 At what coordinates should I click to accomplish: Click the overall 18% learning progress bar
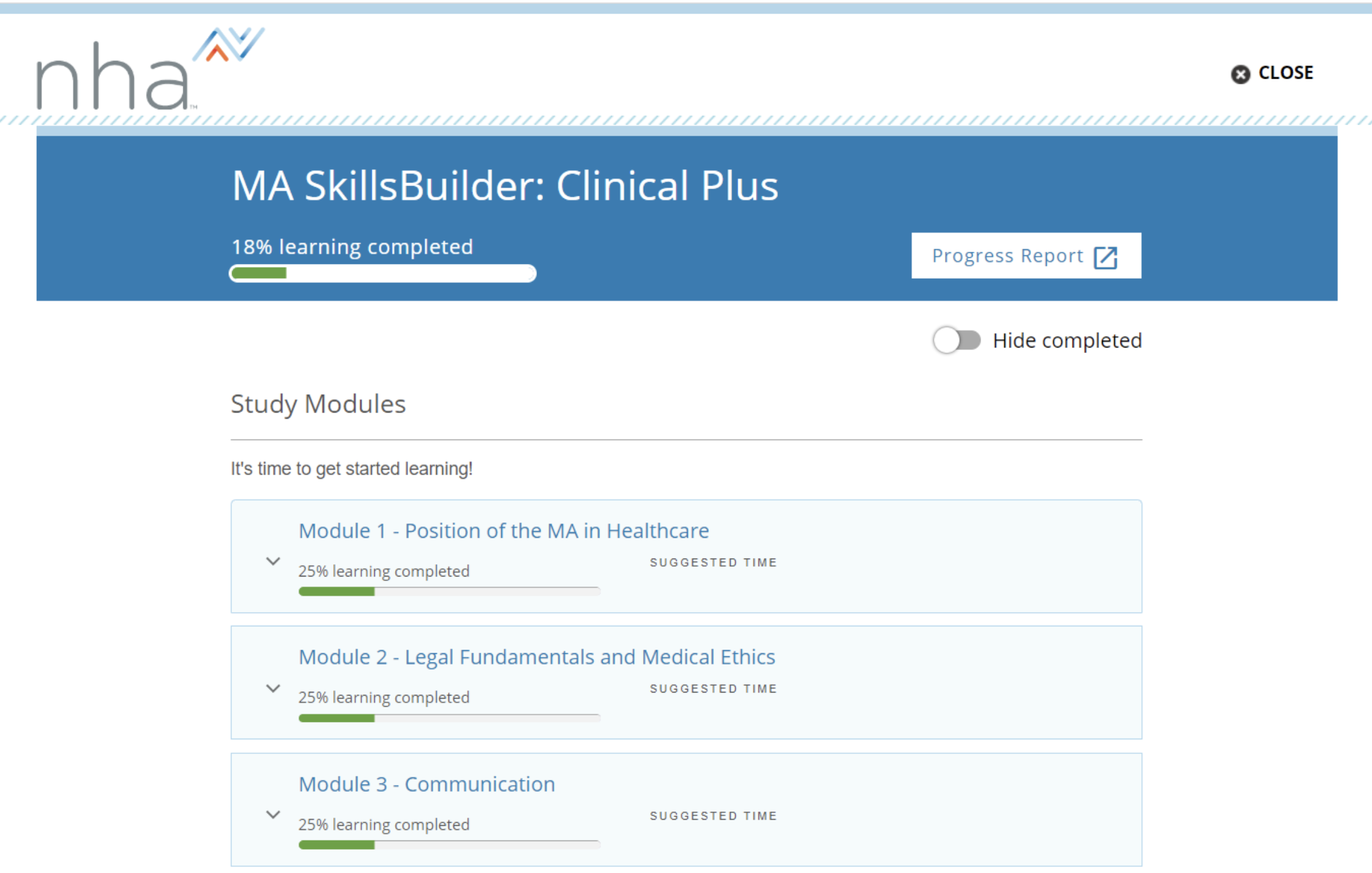point(383,273)
